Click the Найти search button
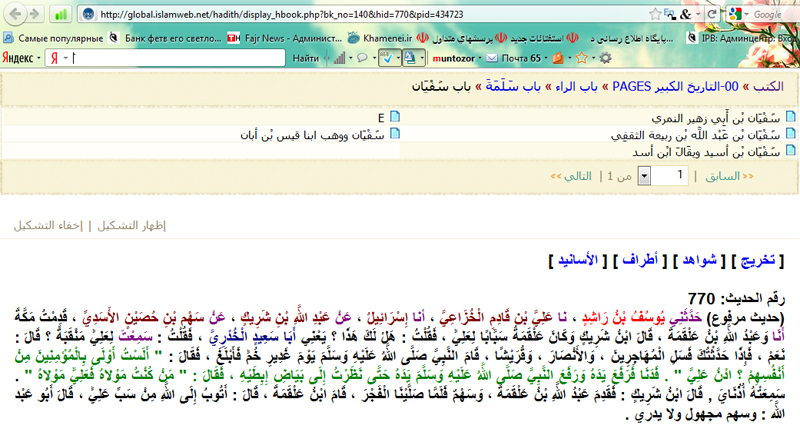 305,58
